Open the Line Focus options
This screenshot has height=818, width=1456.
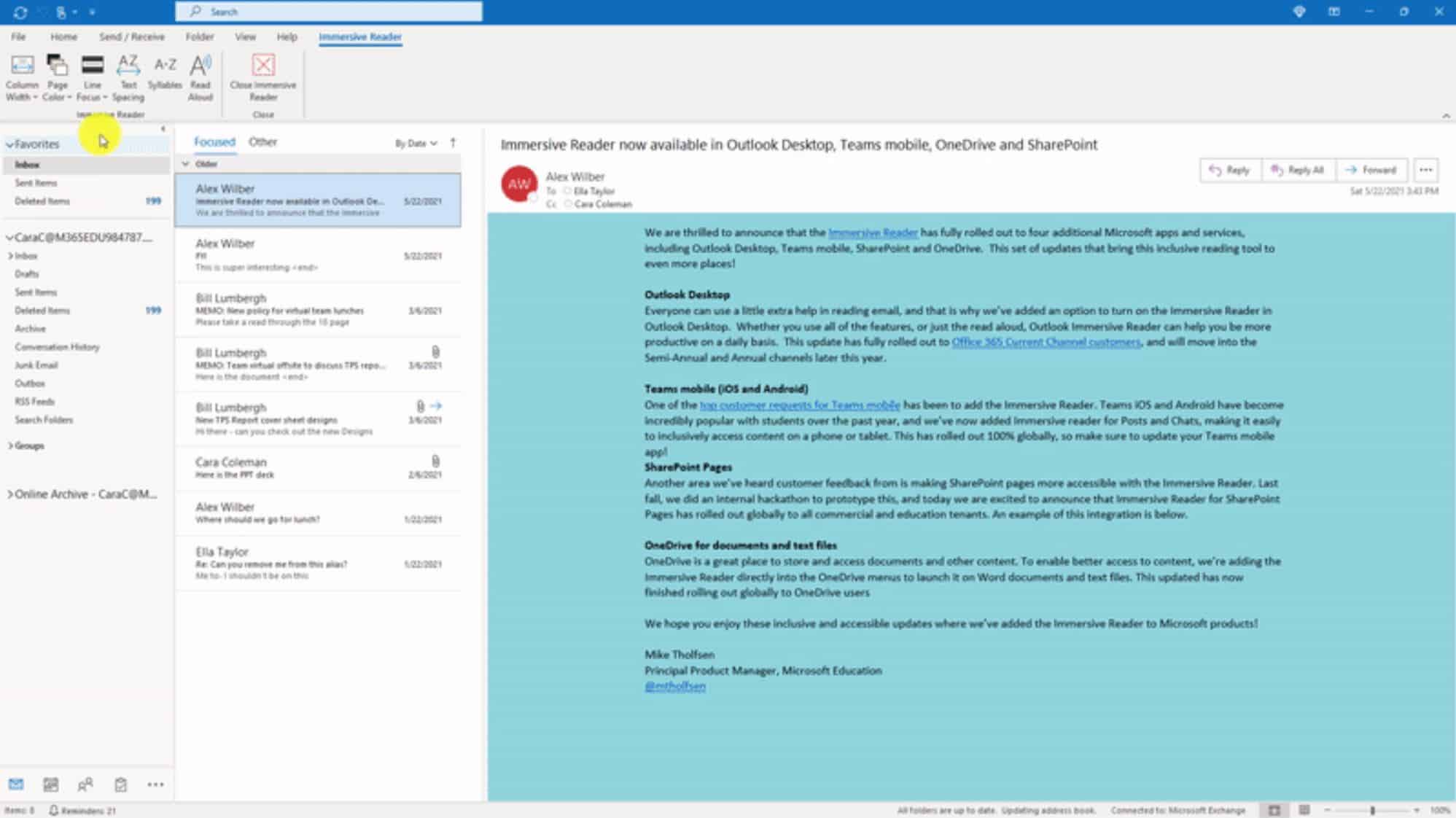92,78
